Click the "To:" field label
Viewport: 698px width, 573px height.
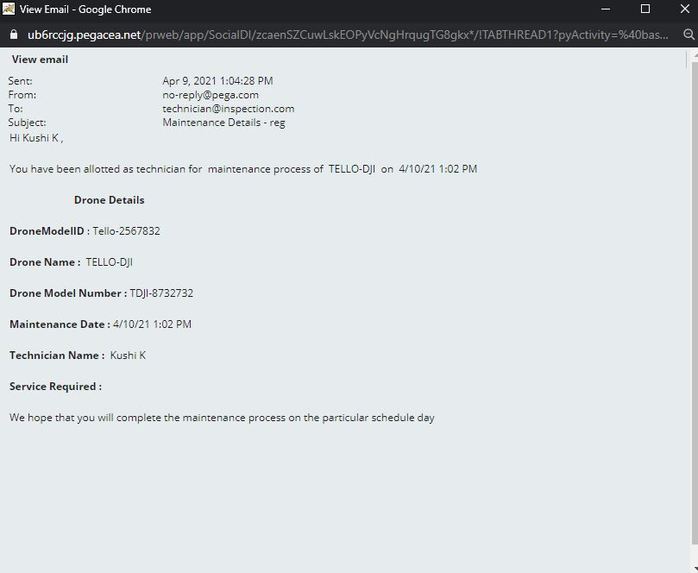pos(15,109)
